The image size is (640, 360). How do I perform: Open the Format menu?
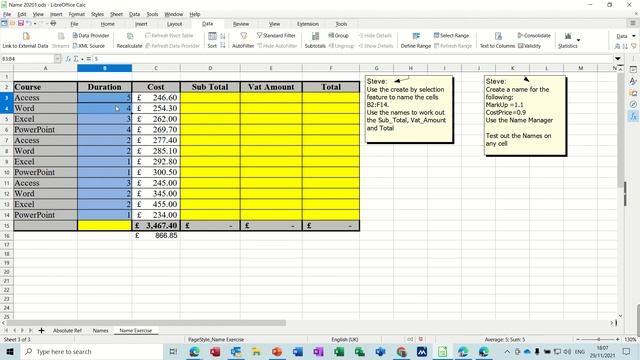77,14
